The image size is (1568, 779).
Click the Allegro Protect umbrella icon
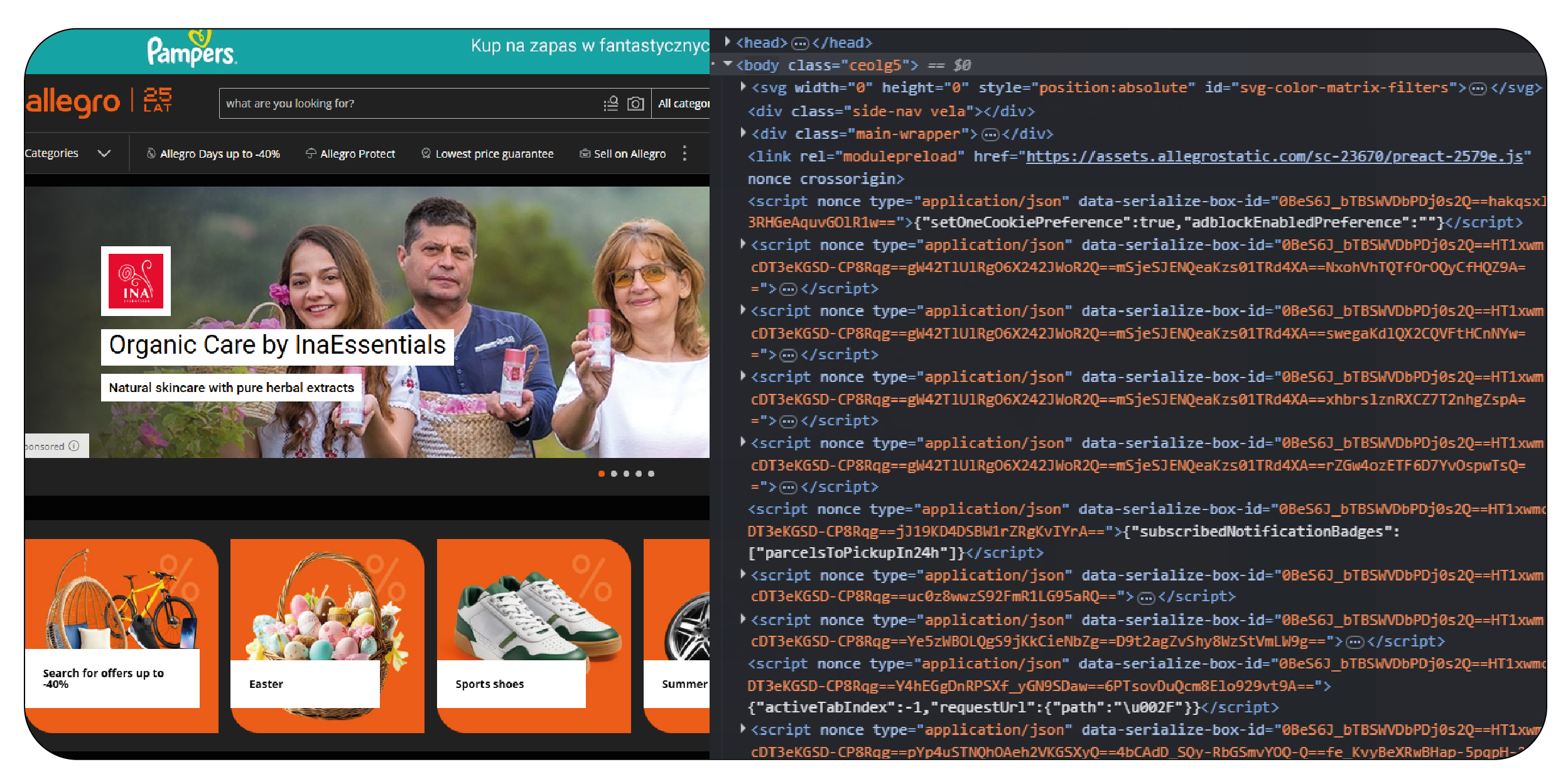311,153
